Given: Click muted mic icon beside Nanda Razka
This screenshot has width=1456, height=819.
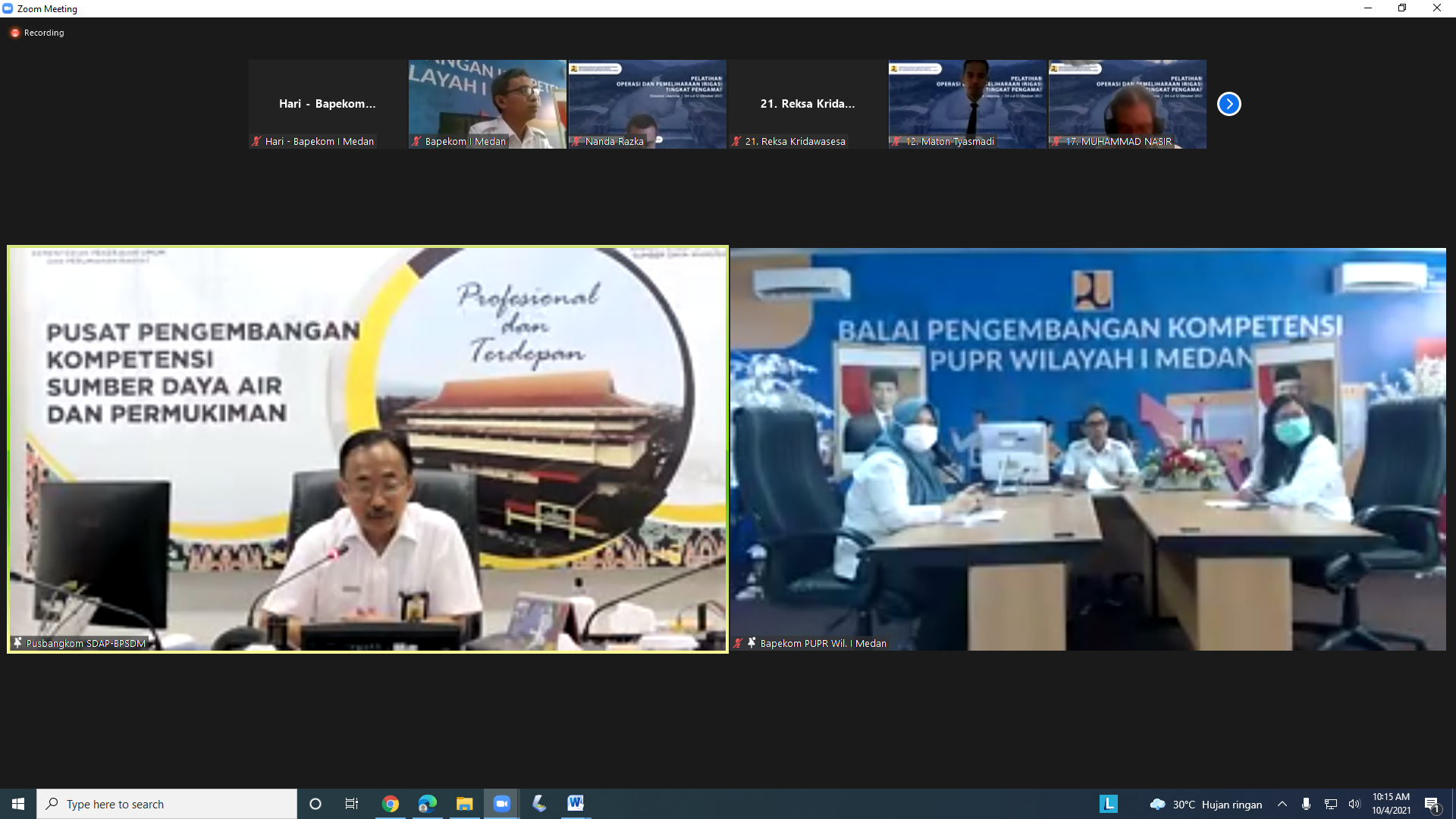Looking at the screenshot, I should (576, 141).
